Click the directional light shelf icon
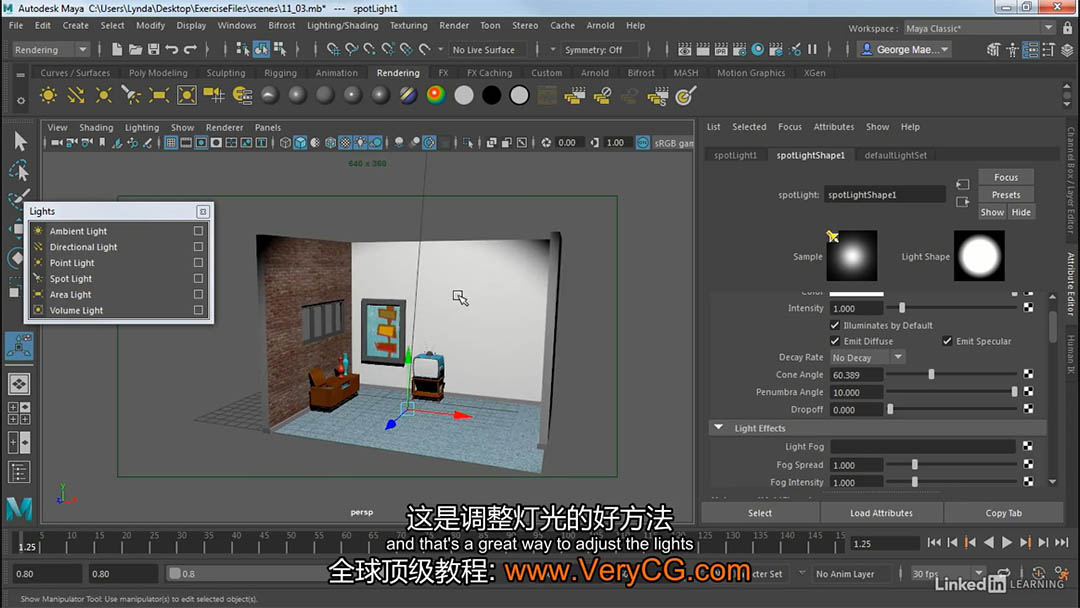The width and height of the screenshot is (1080, 608). [x=76, y=95]
